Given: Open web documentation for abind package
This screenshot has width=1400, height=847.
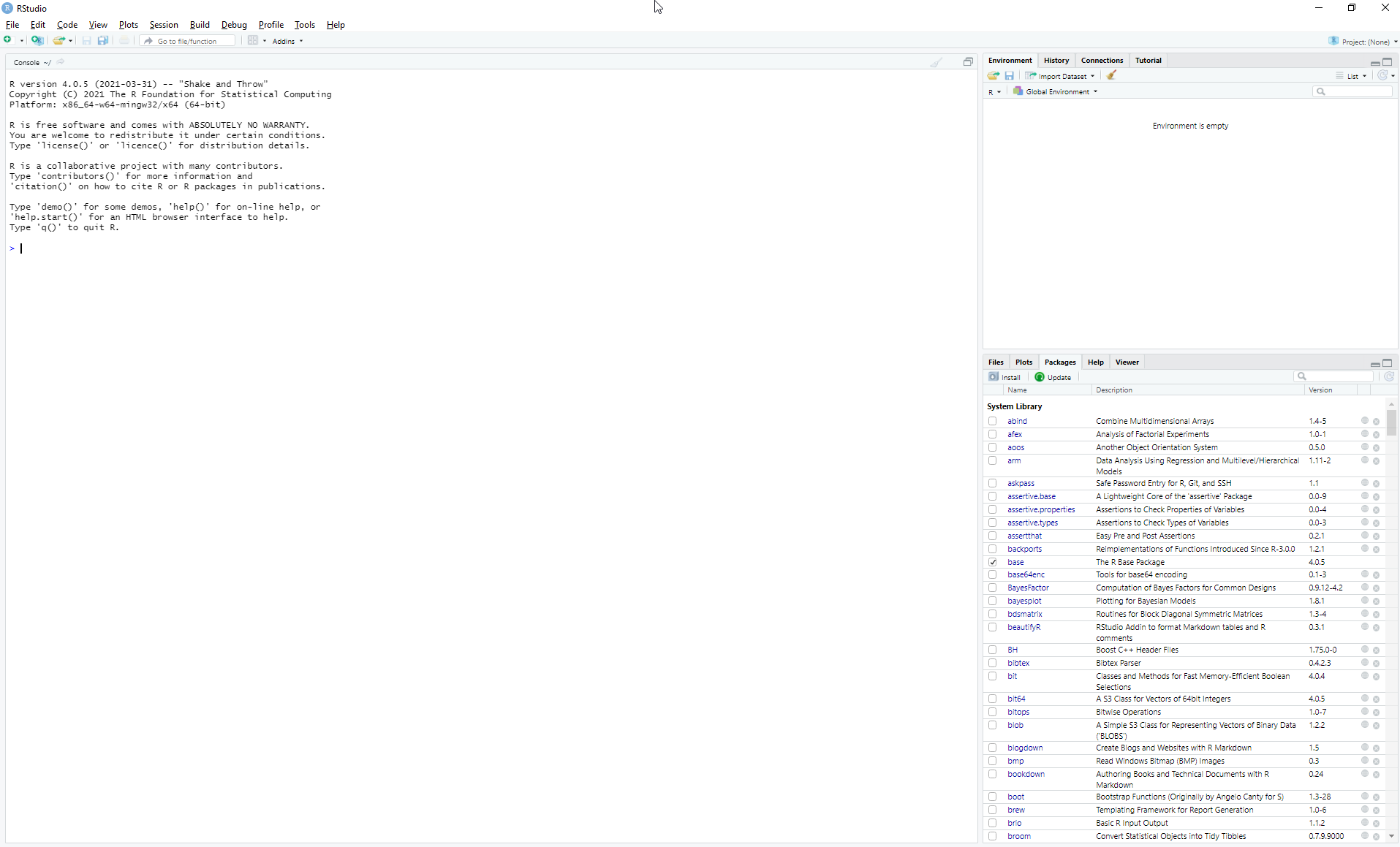Looking at the screenshot, I should [x=1364, y=421].
